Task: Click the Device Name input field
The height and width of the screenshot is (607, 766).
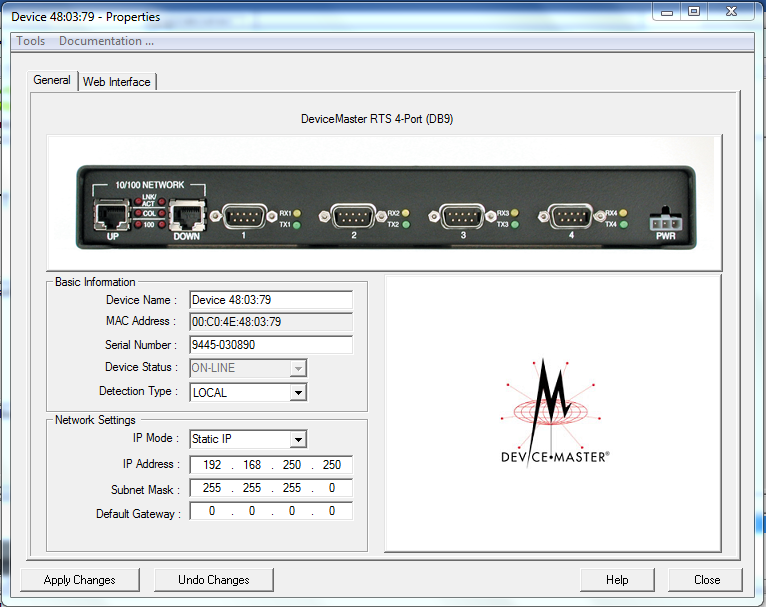Action: click(271, 299)
